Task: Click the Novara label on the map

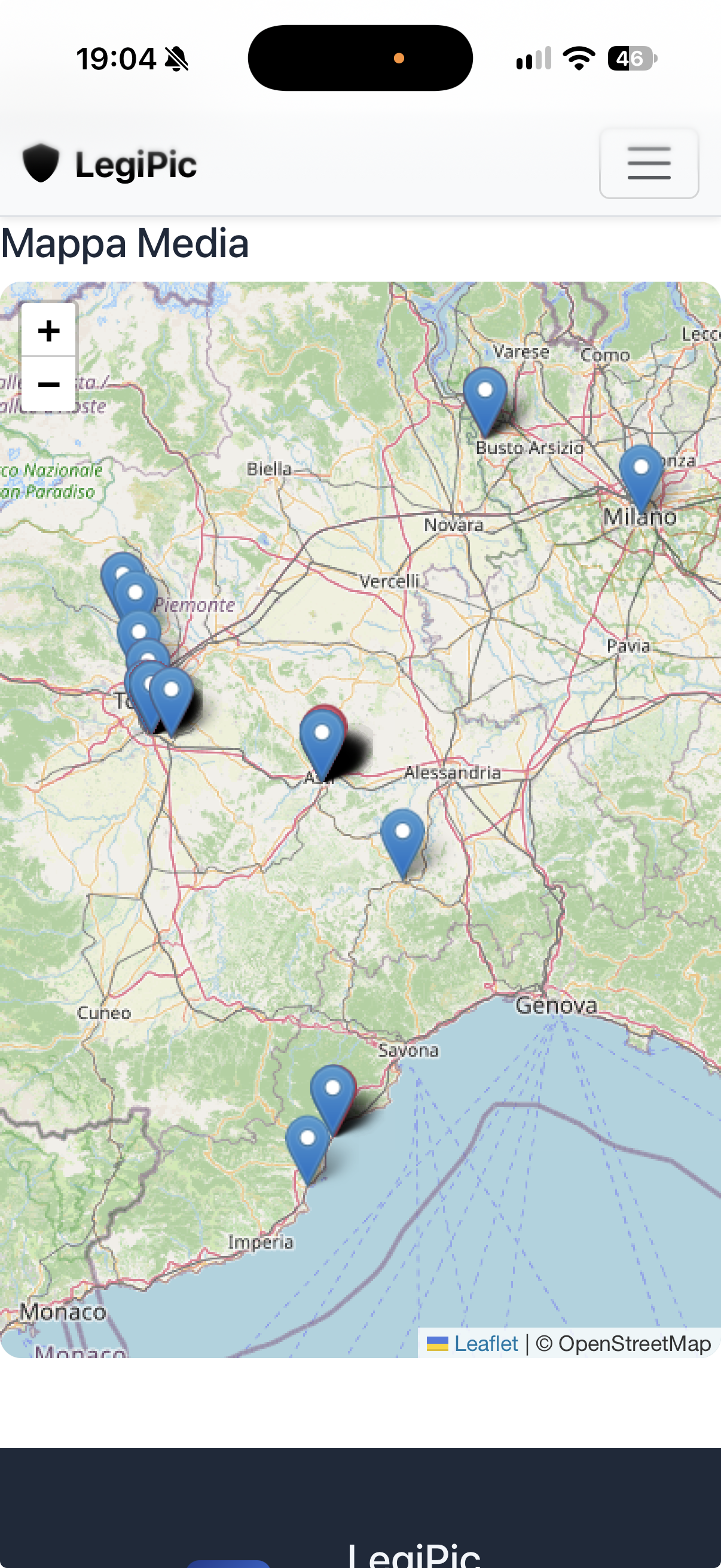Action: coord(454,524)
